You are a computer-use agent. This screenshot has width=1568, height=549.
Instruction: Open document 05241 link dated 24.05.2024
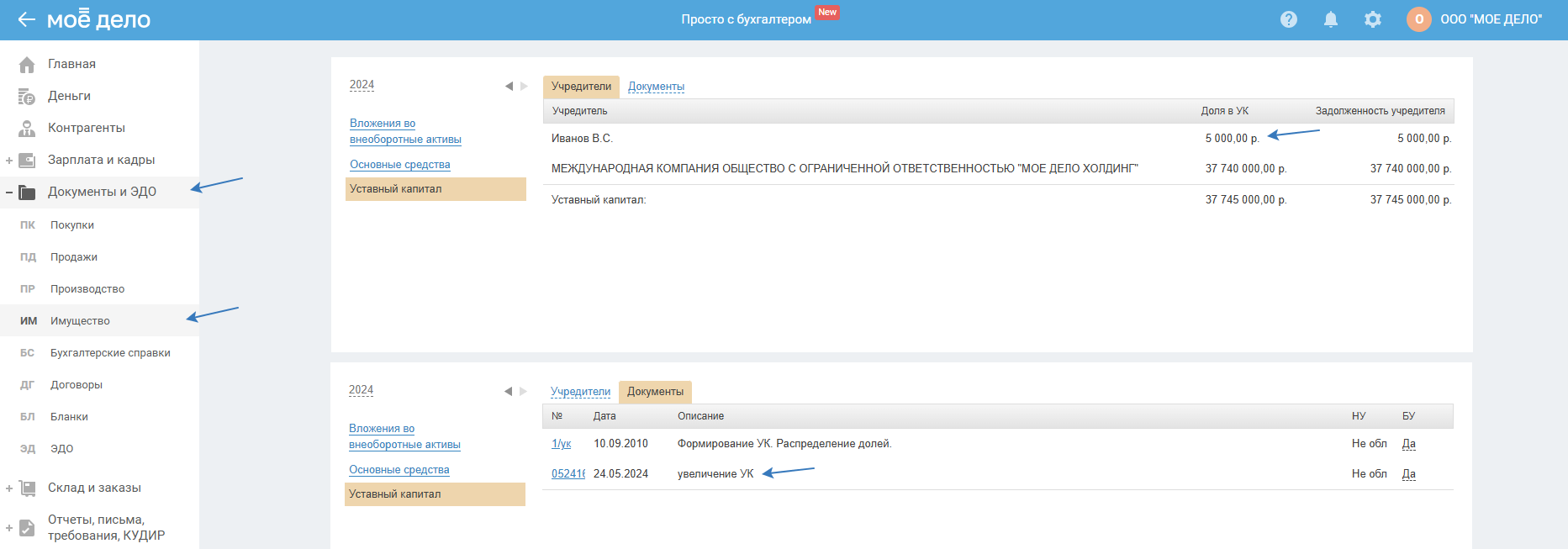pyautogui.click(x=568, y=474)
